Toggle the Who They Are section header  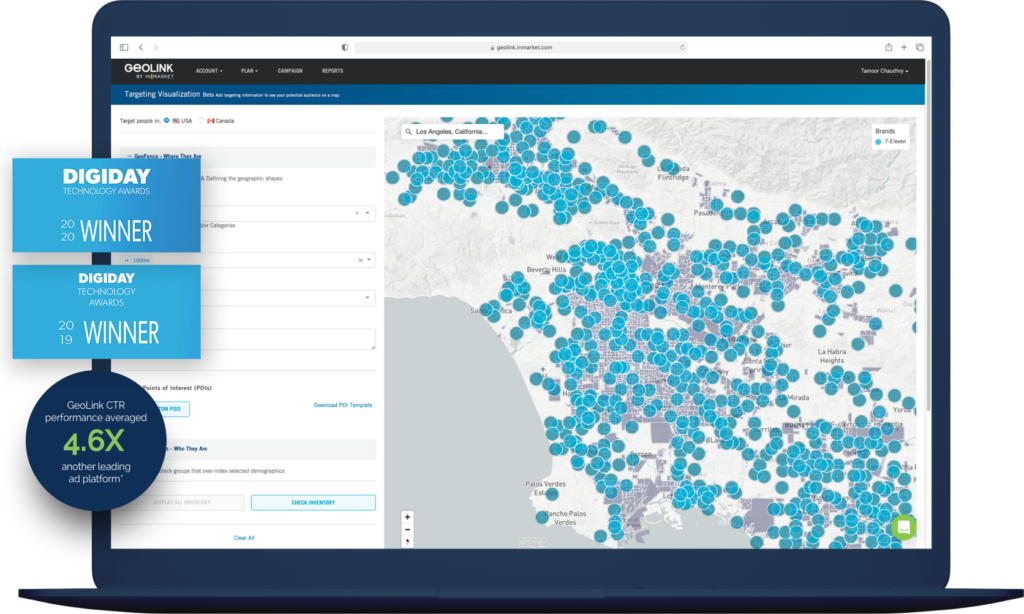click(248, 449)
